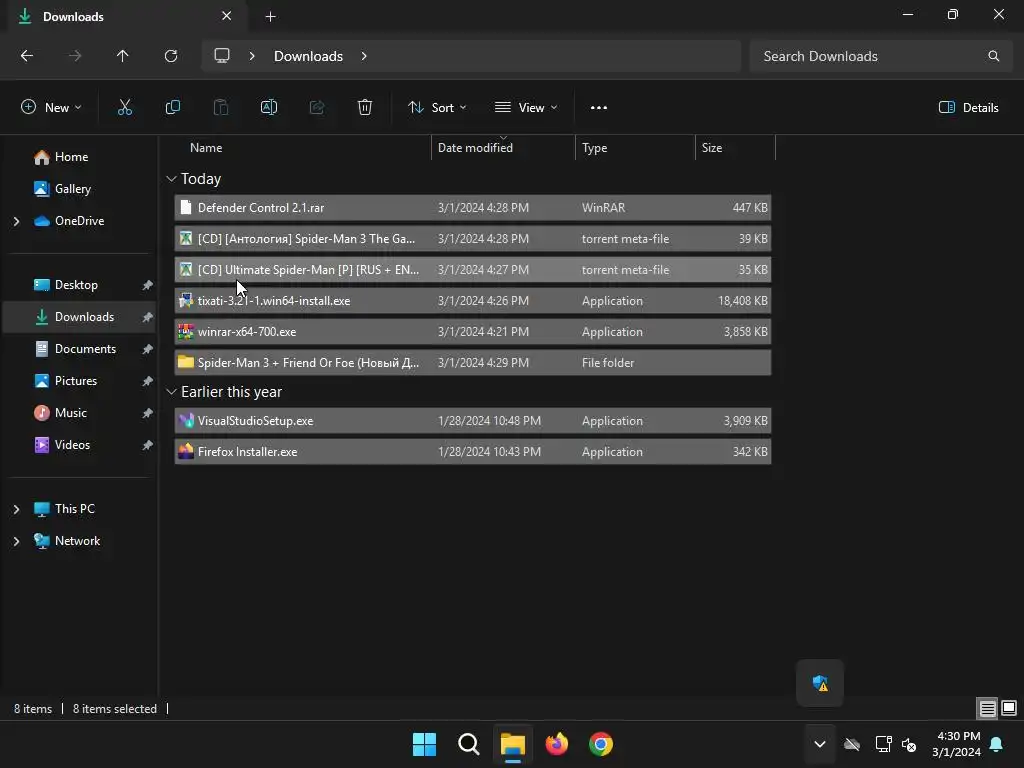Screen dimensions: 1024x768
Task: Refresh the Downloads folder
Action: (171, 56)
